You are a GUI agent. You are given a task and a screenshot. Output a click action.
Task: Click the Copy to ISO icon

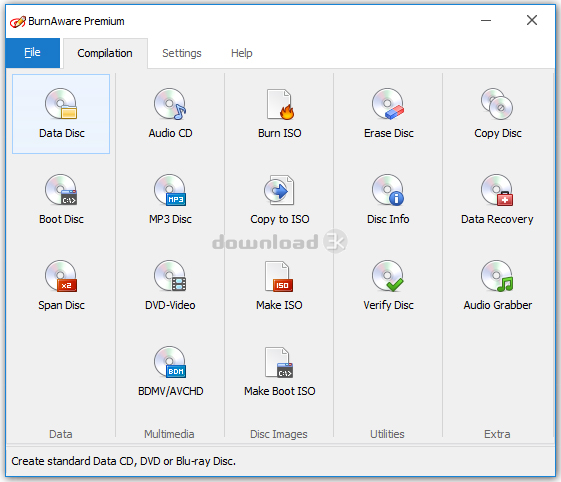279,200
